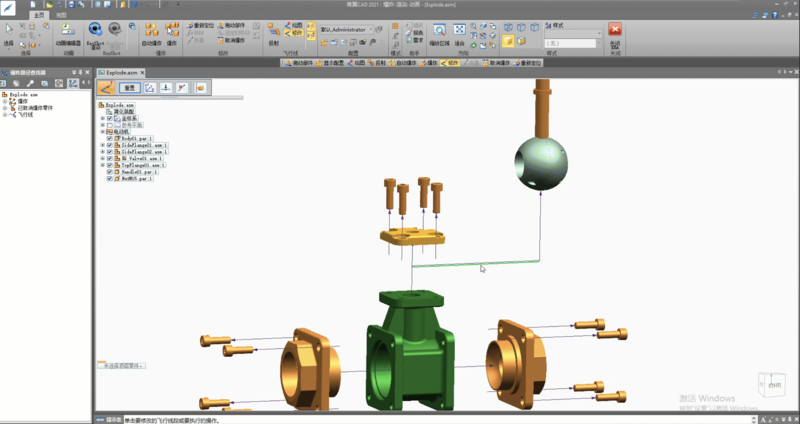Select the shaded with edges view style cube
This screenshot has width=800, height=424.
tap(521, 41)
